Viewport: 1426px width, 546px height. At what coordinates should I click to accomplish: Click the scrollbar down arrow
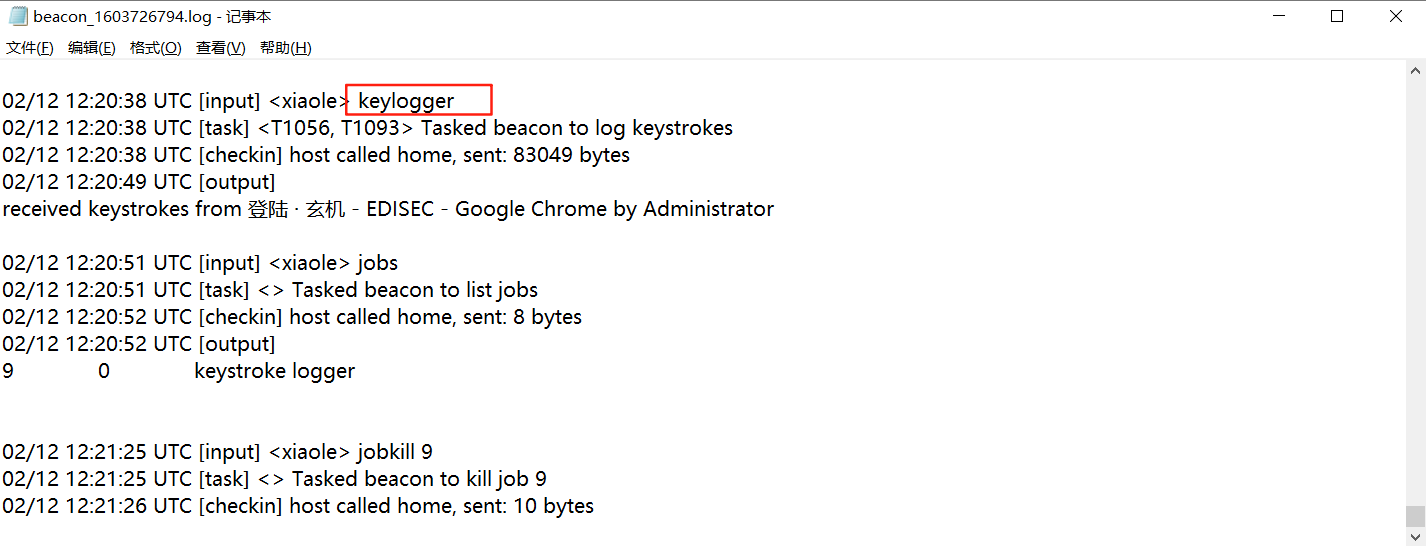coord(1415,536)
